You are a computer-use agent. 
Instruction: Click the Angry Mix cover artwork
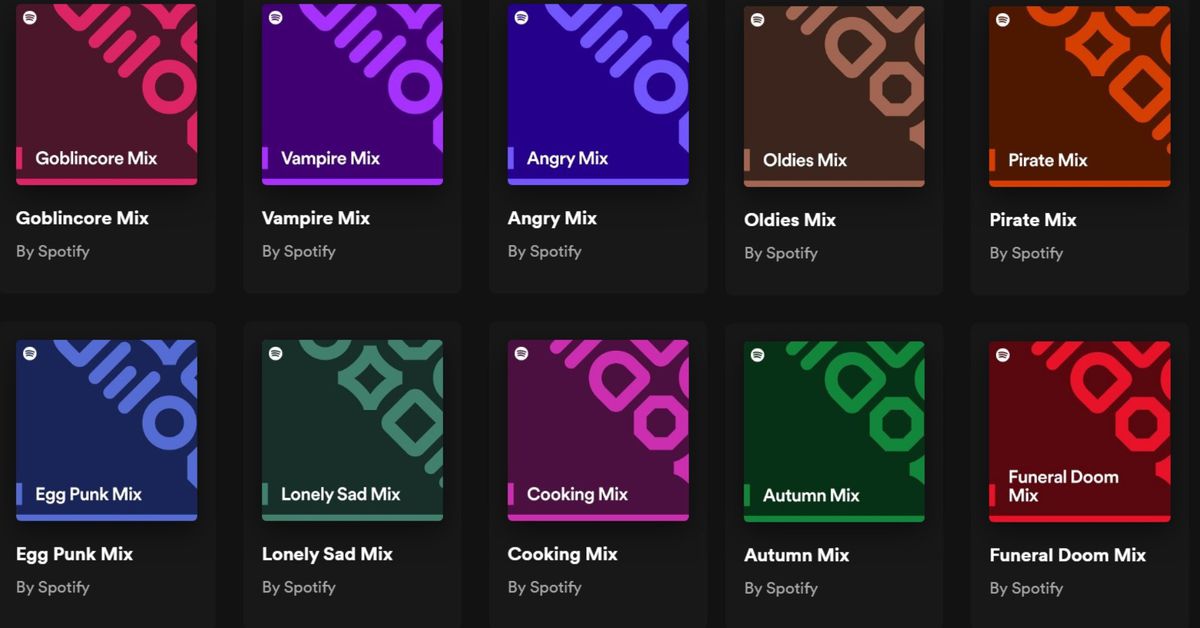point(598,93)
